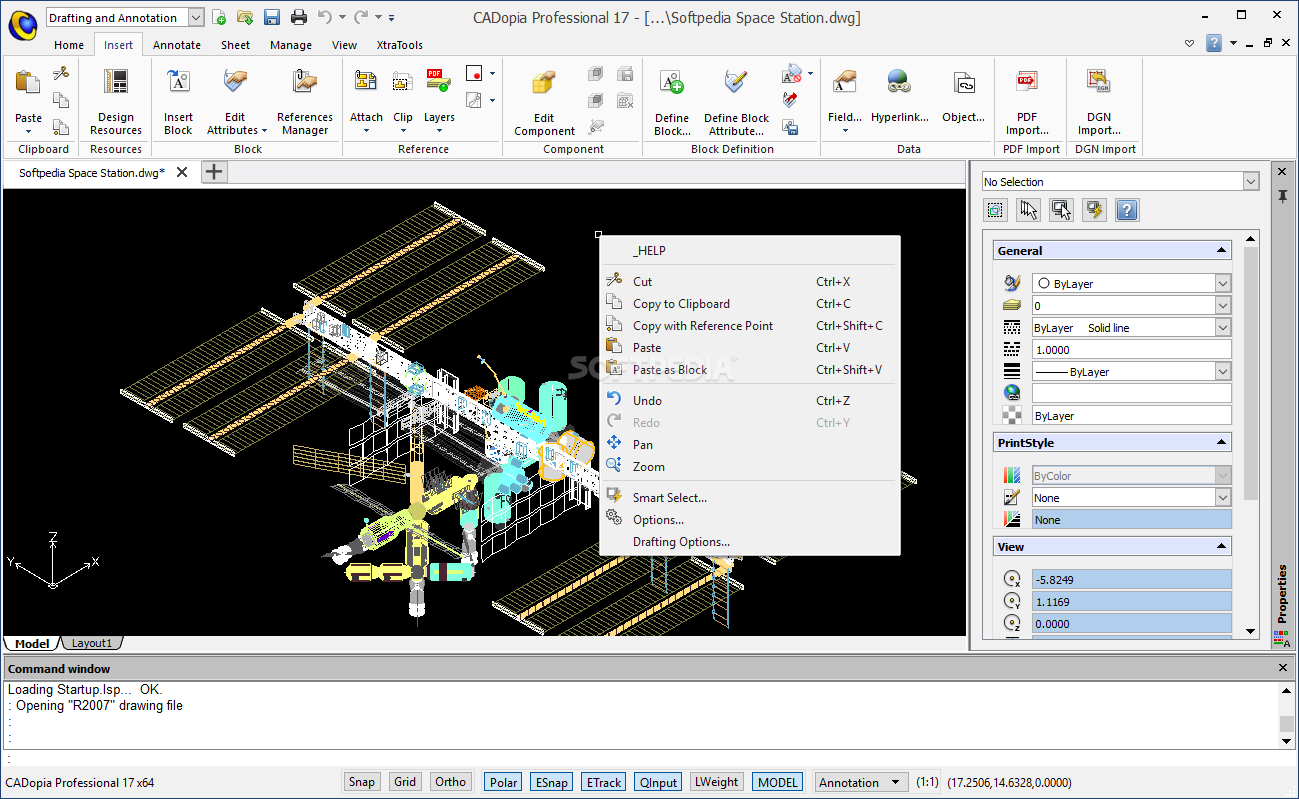Toggle Snap in the status bar
This screenshot has height=799, width=1299.
point(361,782)
